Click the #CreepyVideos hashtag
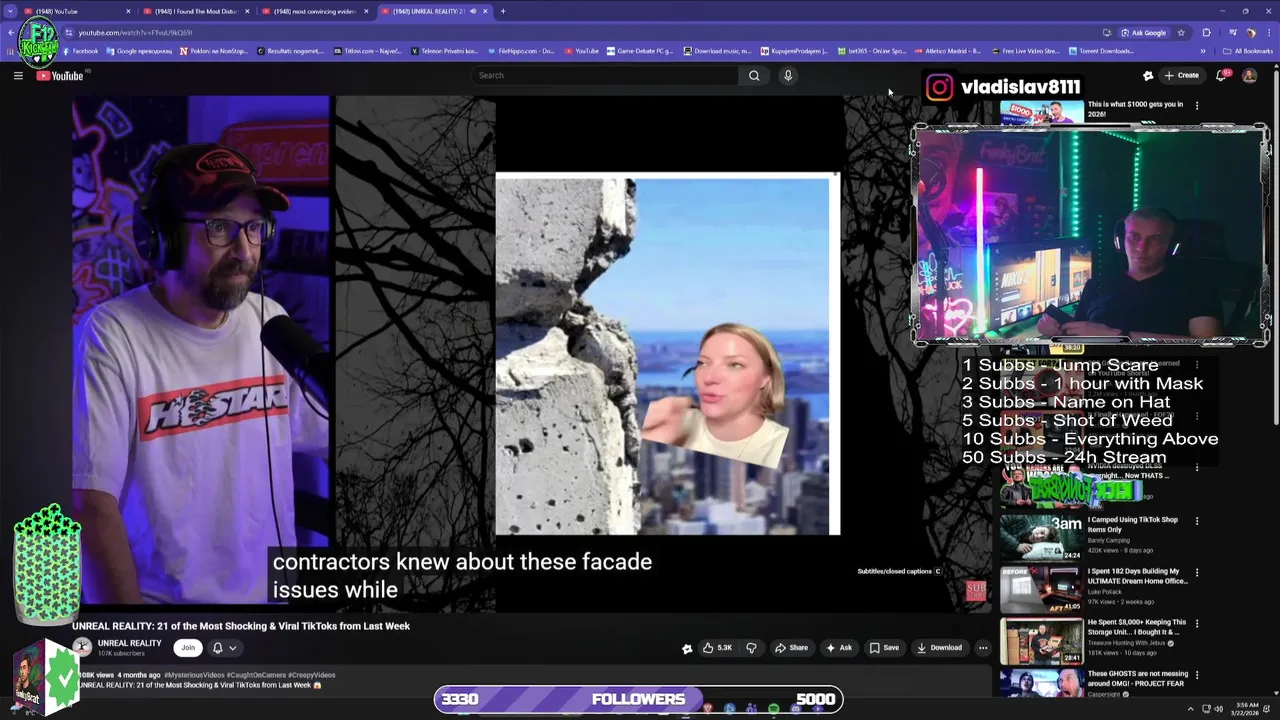 311,675
